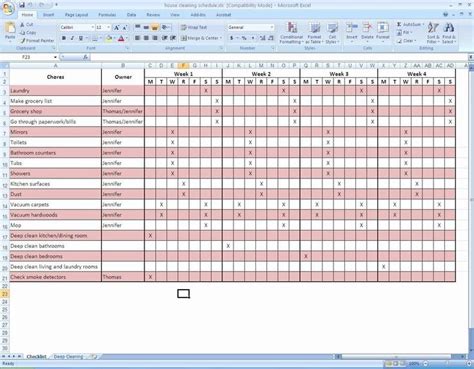This screenshot has width=474, height=369.
Task: Click the Format cells button
Action: coord(383,33)
